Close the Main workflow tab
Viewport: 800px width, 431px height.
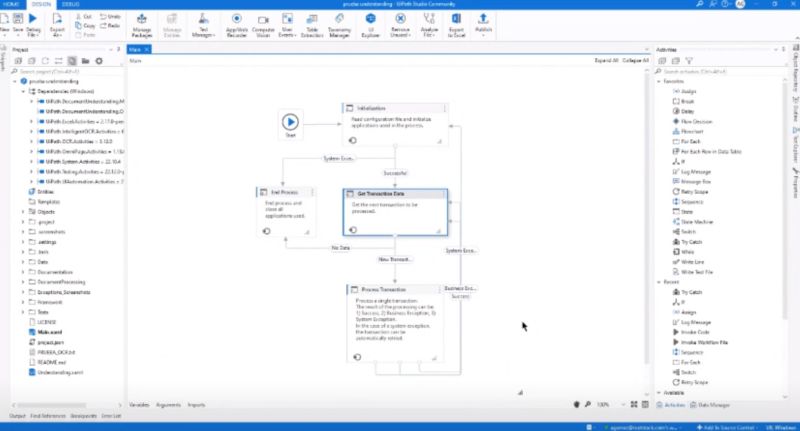(146, 49)
